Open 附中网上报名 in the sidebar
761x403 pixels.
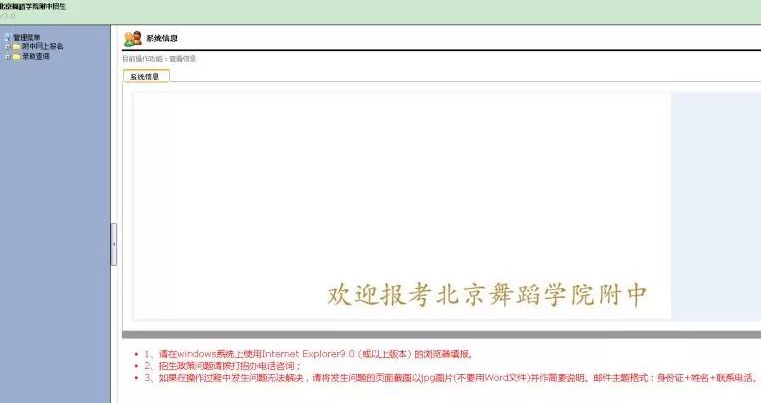point(43,47)
